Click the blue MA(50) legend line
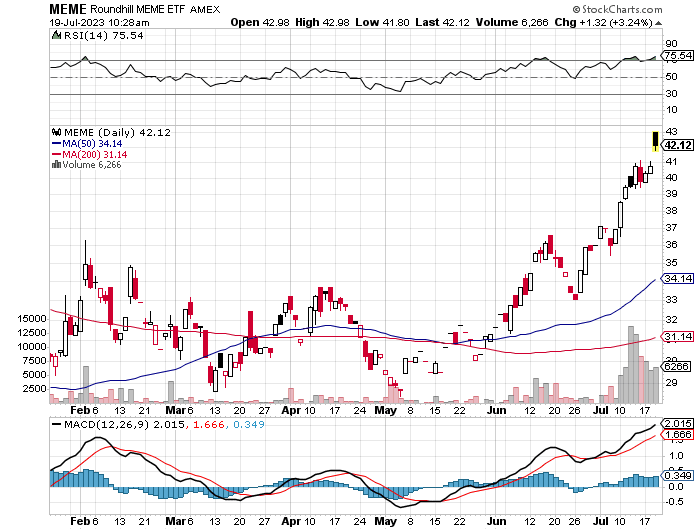The height and width of the screenshot is (530, 700). click(x=56, y=143)
